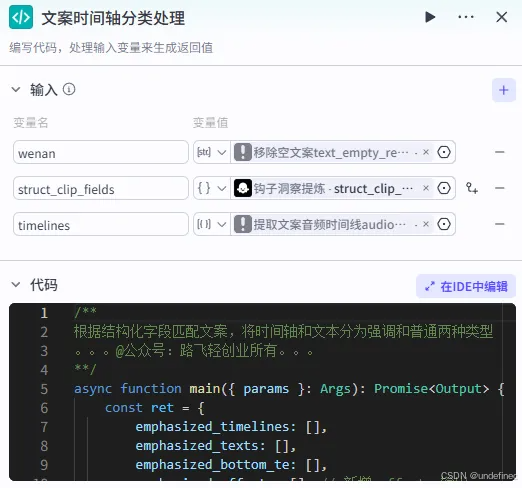Delete the struct_clip_fields input row
The height and width of the screenshot is (488, 522).
pyautogui.click(x=499, y=188)
